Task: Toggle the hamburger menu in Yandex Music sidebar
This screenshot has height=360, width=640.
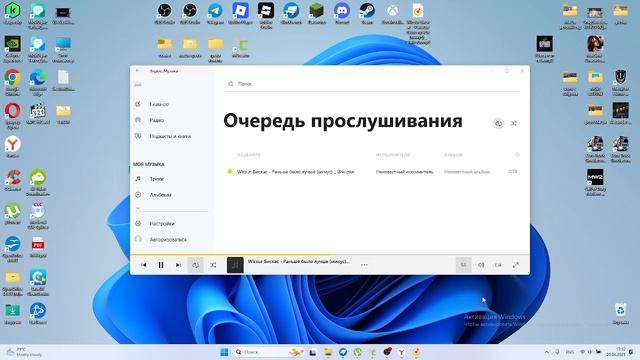Action: click(x=138, y=84)
